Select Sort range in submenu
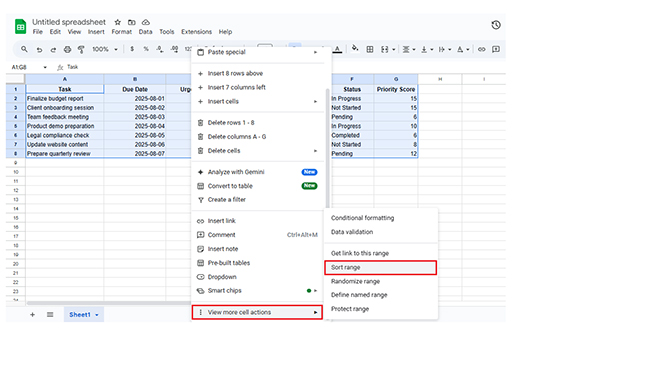Viewport: 650px width, 385px height. coord(381,268)
